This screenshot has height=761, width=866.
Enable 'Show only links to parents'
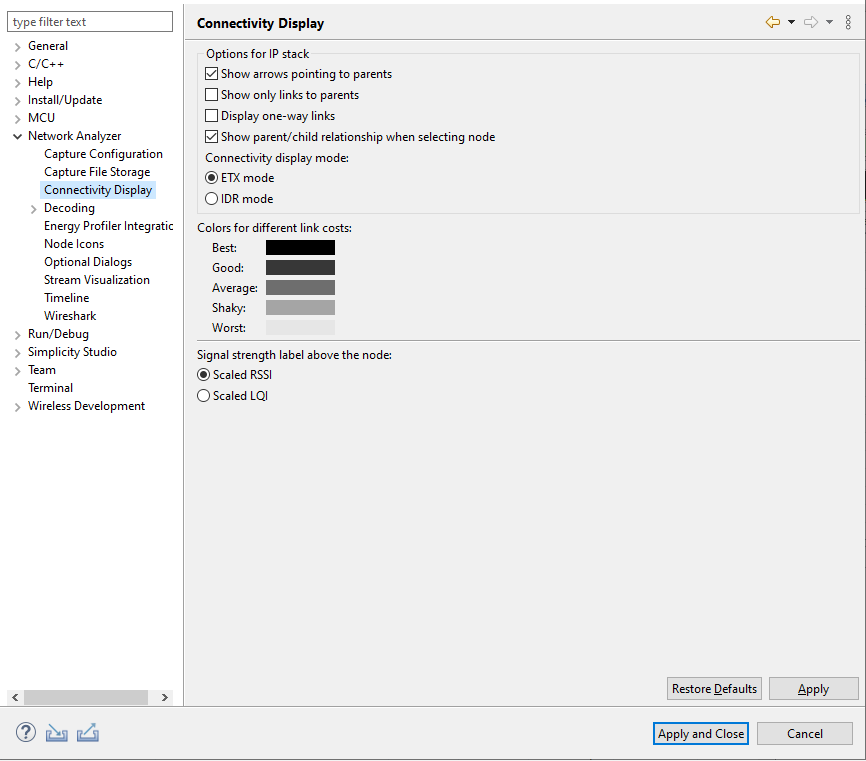(211, 94)
